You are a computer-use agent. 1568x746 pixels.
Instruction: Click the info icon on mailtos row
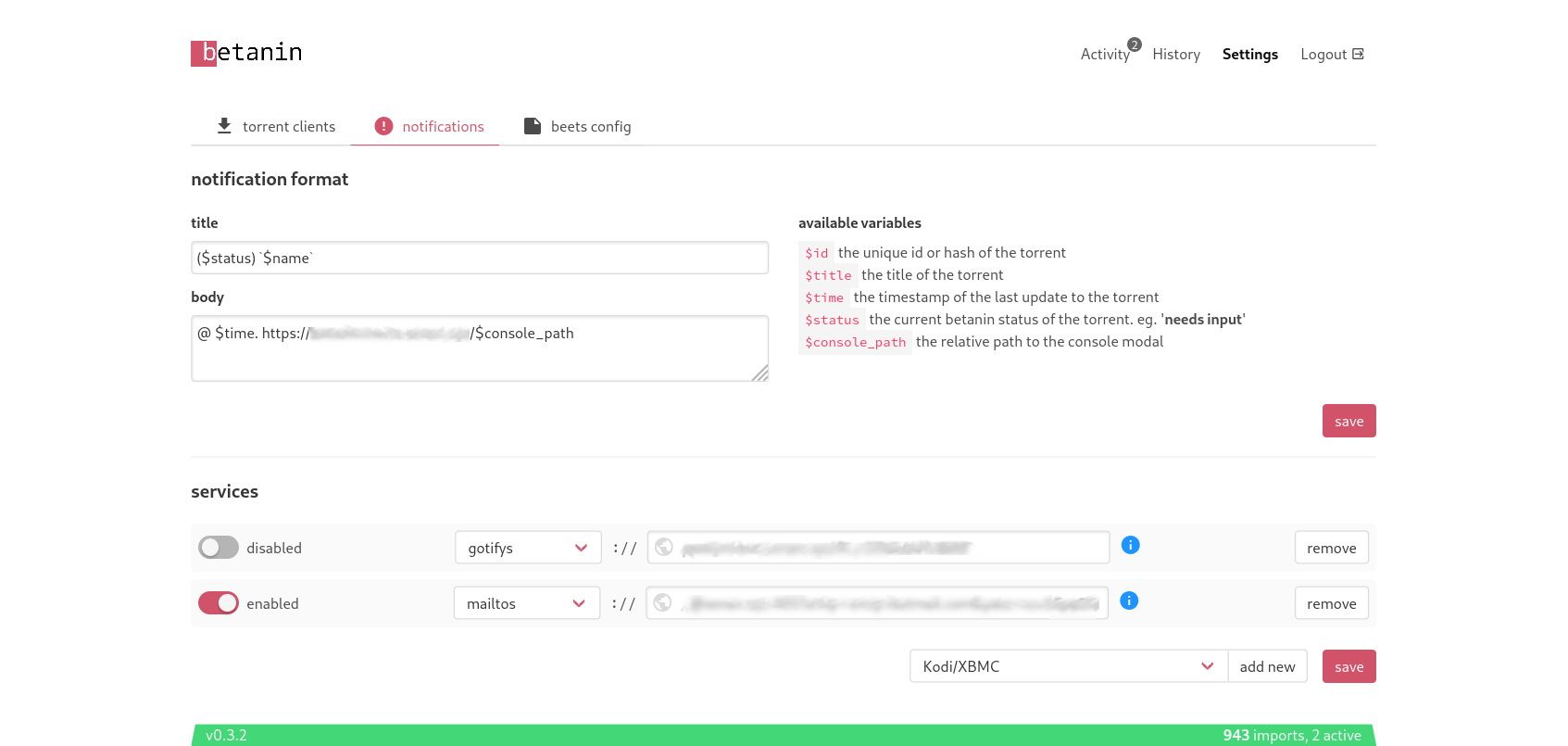[x=1129, y=601]
